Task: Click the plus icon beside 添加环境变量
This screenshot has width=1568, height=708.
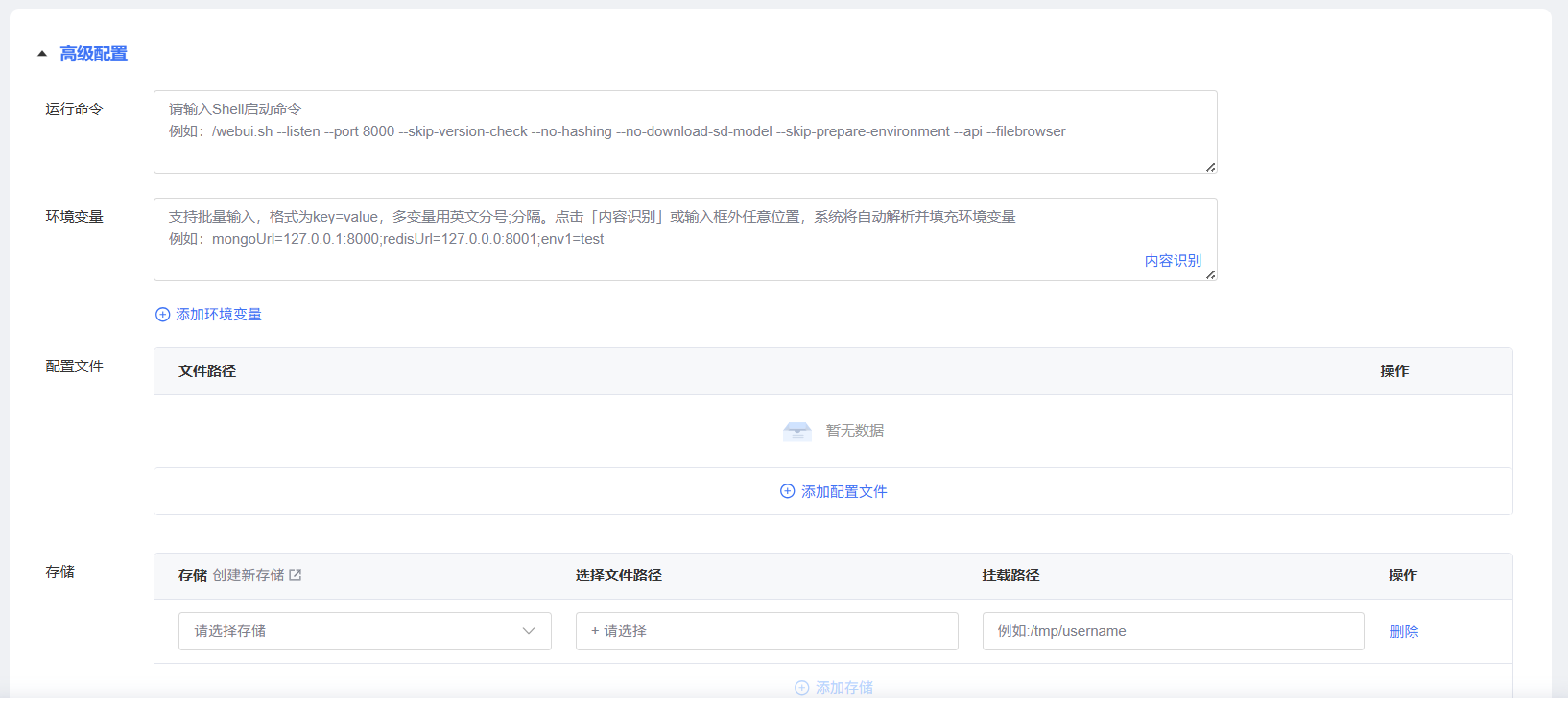Action: tap(163, 315)
